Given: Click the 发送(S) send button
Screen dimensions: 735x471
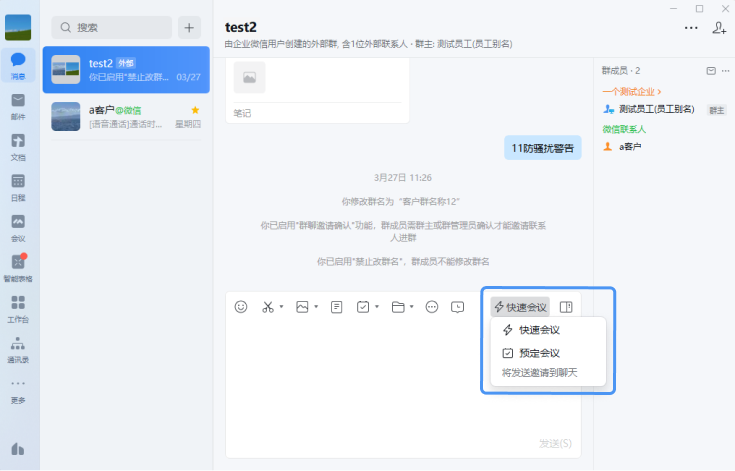Looking at the screenshot, I should point(555,443).
